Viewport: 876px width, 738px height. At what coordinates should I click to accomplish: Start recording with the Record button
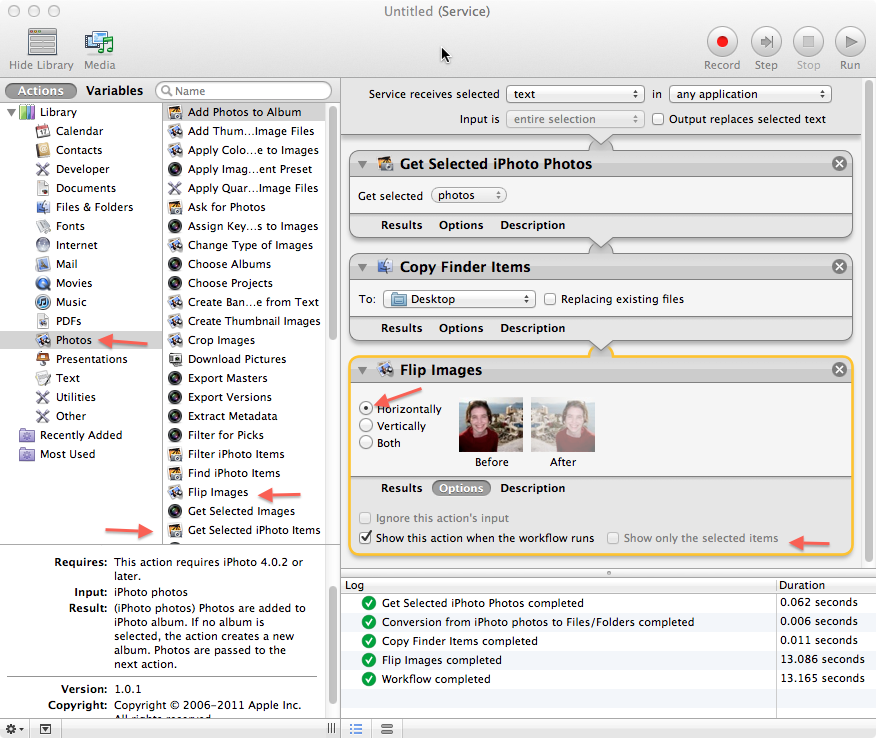pyautogui.click(x=722, y=42)
